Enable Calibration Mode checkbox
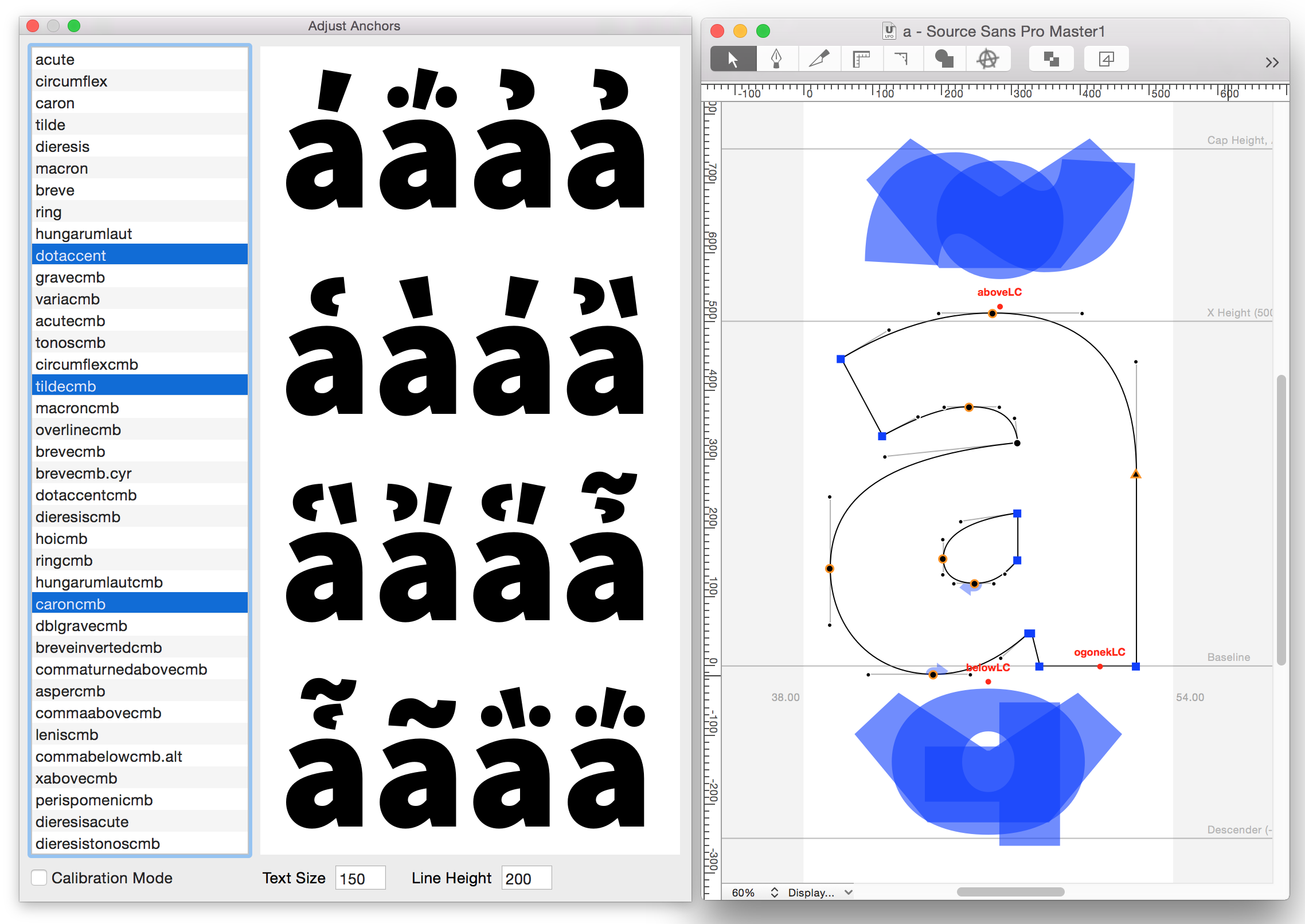Viewport: 1305px width, 924px height. click(x=39, y=878)
